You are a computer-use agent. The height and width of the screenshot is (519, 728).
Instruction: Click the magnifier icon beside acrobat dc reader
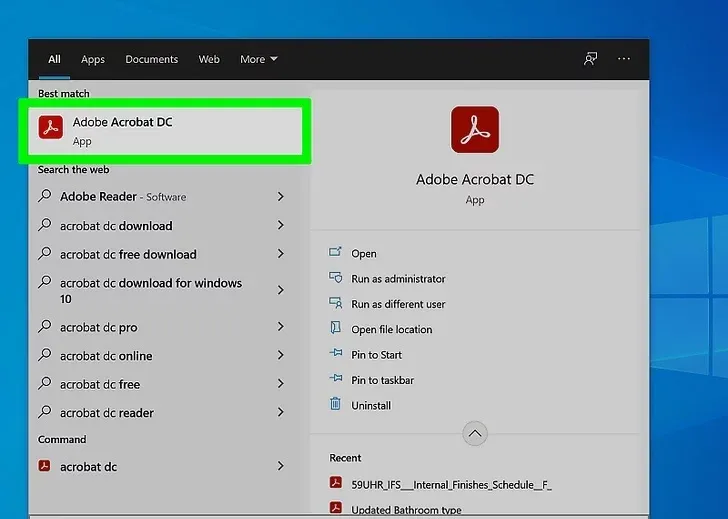pyautogui.click(x=45, y=412)
